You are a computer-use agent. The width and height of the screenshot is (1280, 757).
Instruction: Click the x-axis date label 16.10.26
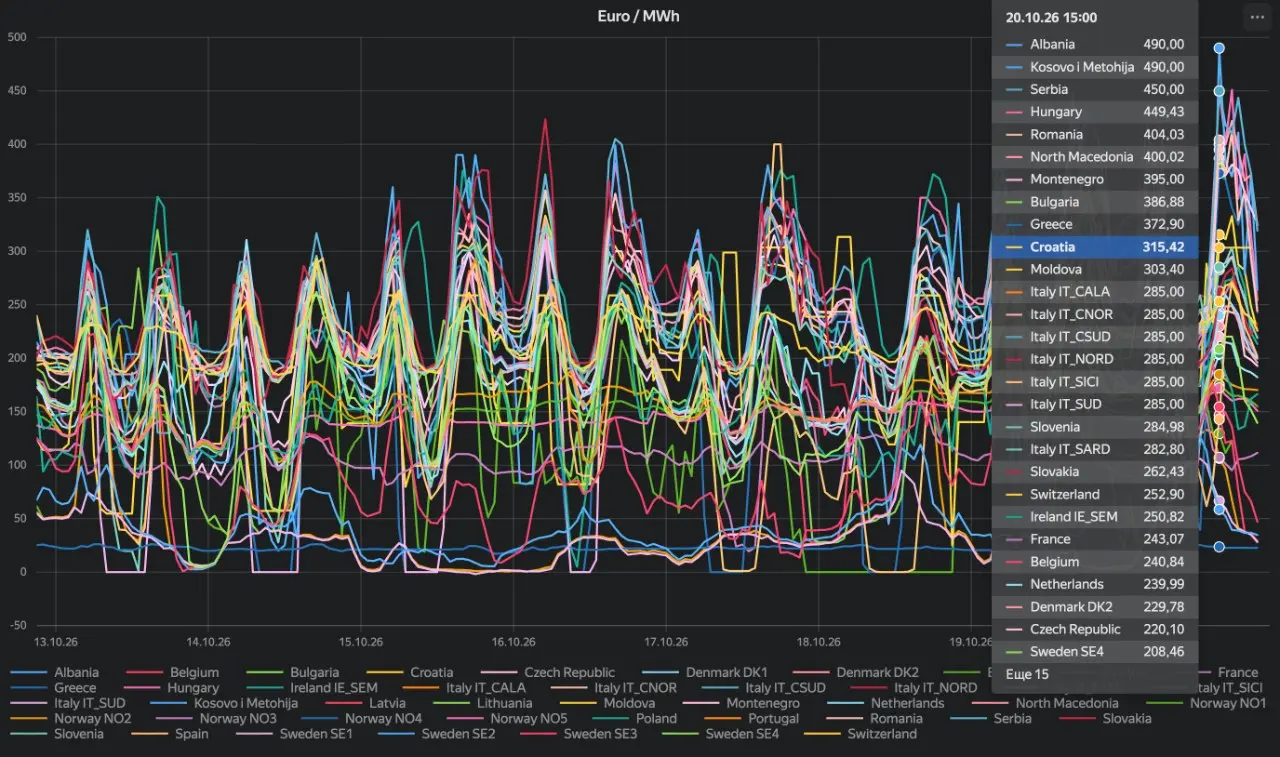(x=512, y=642)
